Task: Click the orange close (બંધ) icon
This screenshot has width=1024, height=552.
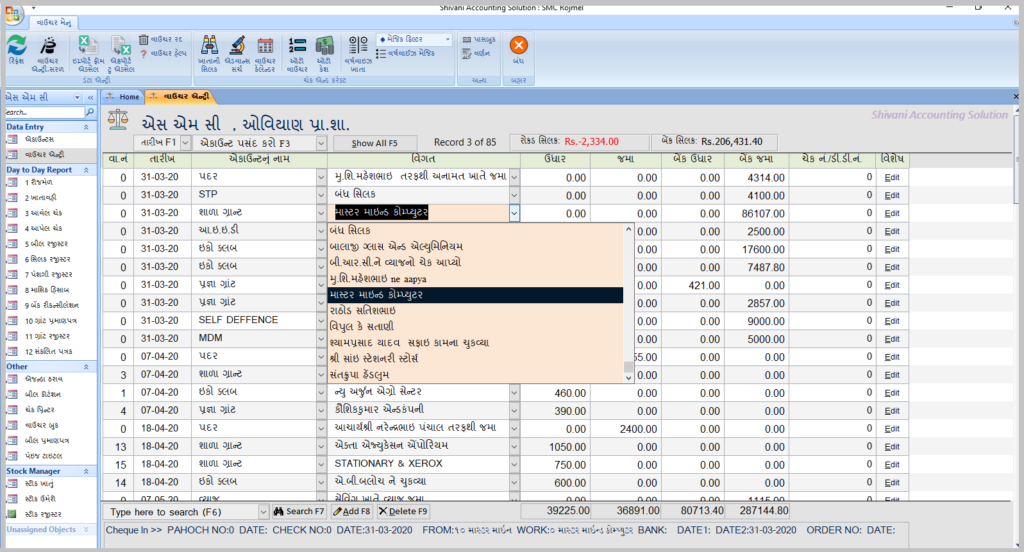Action: pos(519,46)
